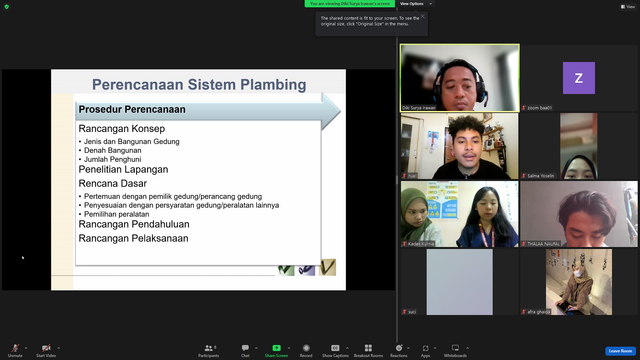Select the zoom baa01 participant tile

[x=579, y=78]
